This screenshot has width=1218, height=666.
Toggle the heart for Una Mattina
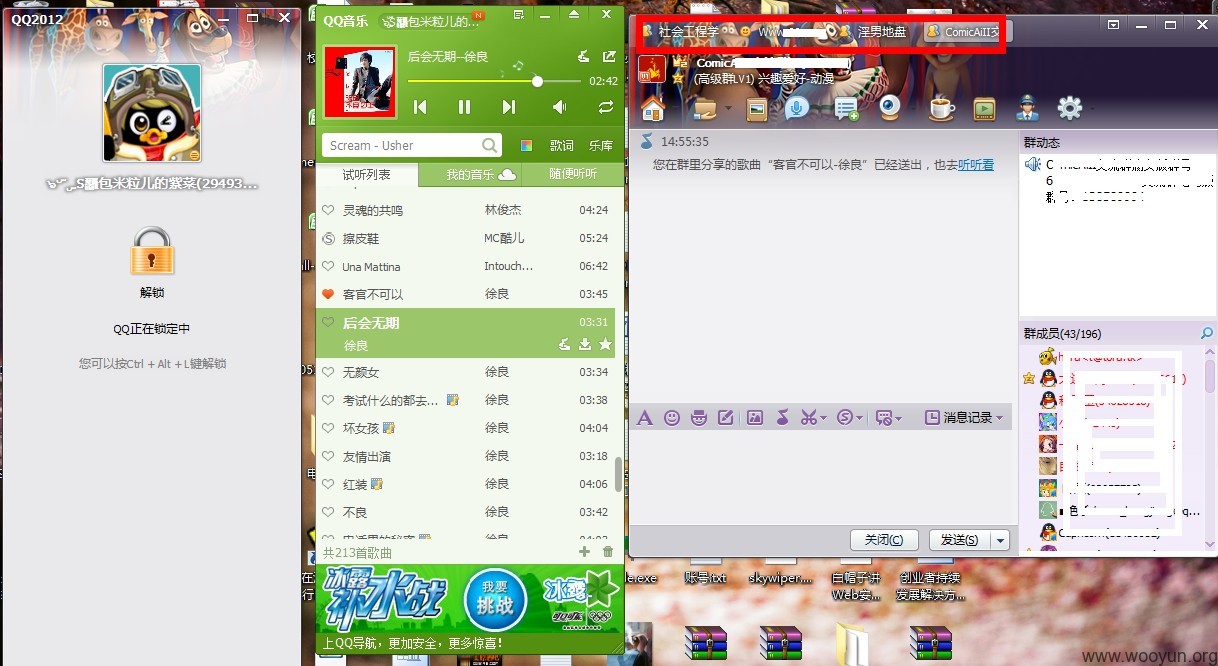click(328, 266)
